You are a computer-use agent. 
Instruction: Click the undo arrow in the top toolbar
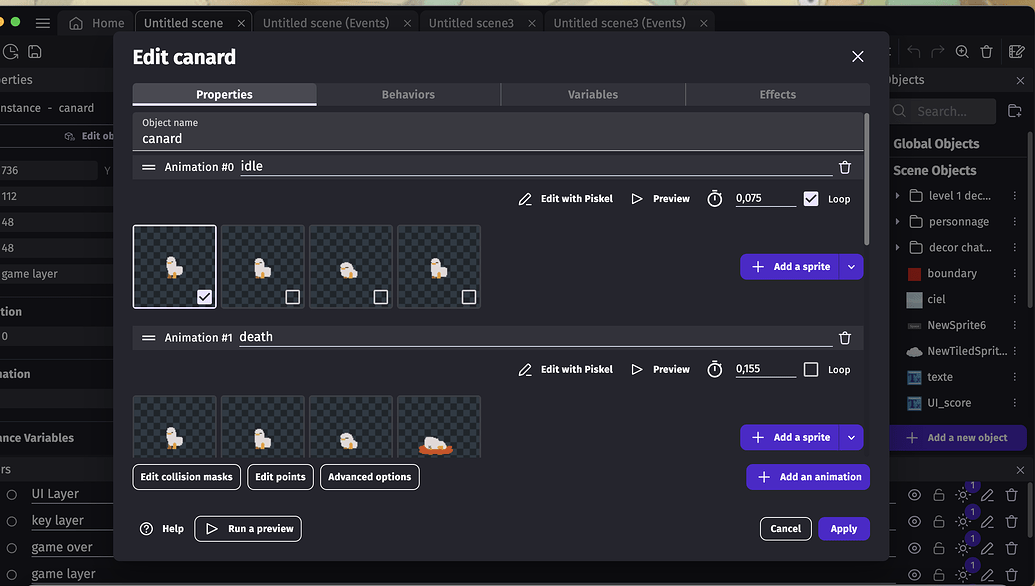pyautogui.click(x=914, y=51)
